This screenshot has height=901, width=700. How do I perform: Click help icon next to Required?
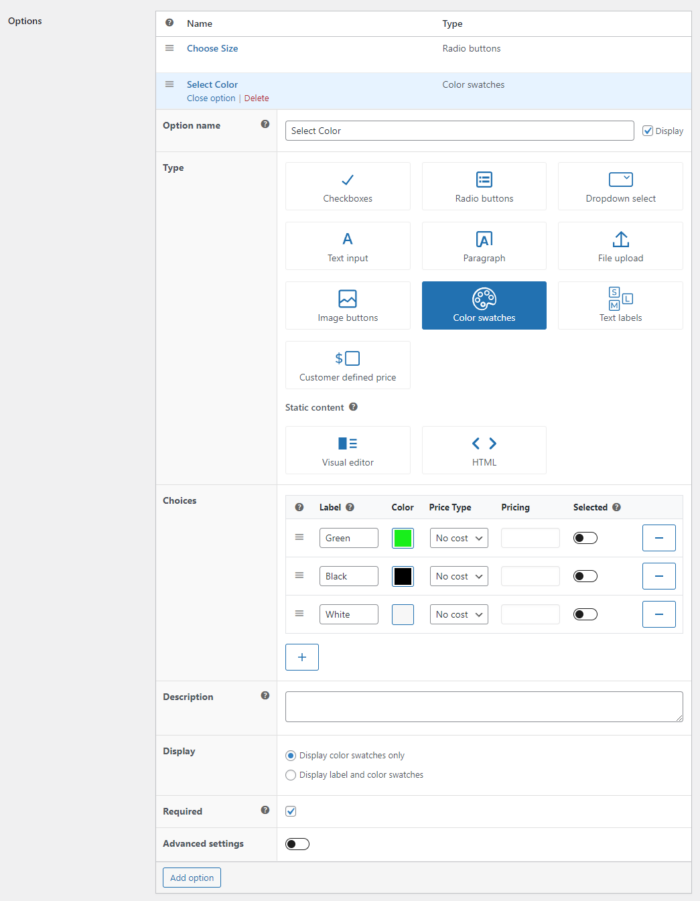pos(265,810)
